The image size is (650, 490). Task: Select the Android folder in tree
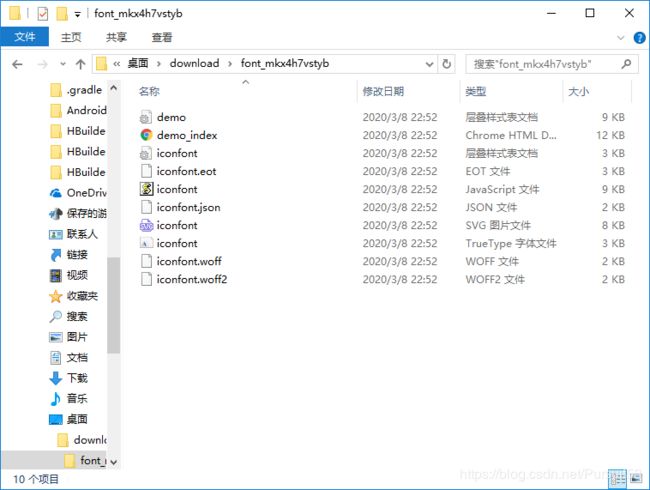click(x=78, y=110)
